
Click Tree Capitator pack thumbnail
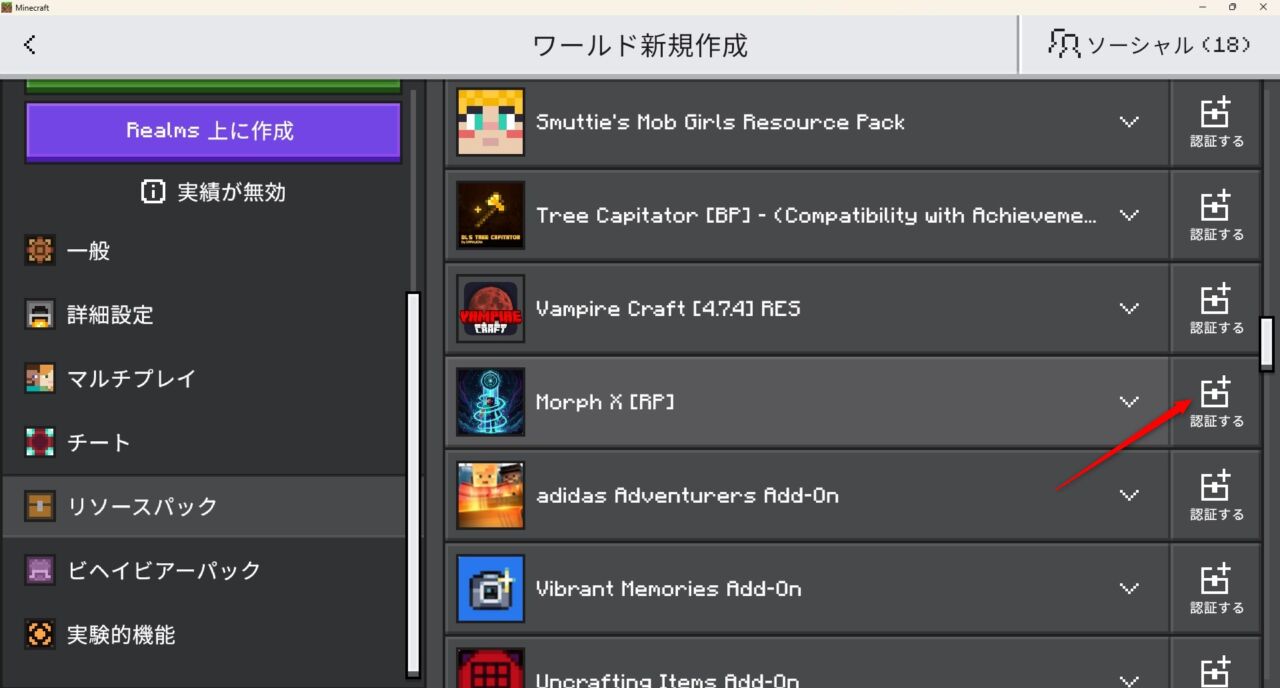coord(490,215)
